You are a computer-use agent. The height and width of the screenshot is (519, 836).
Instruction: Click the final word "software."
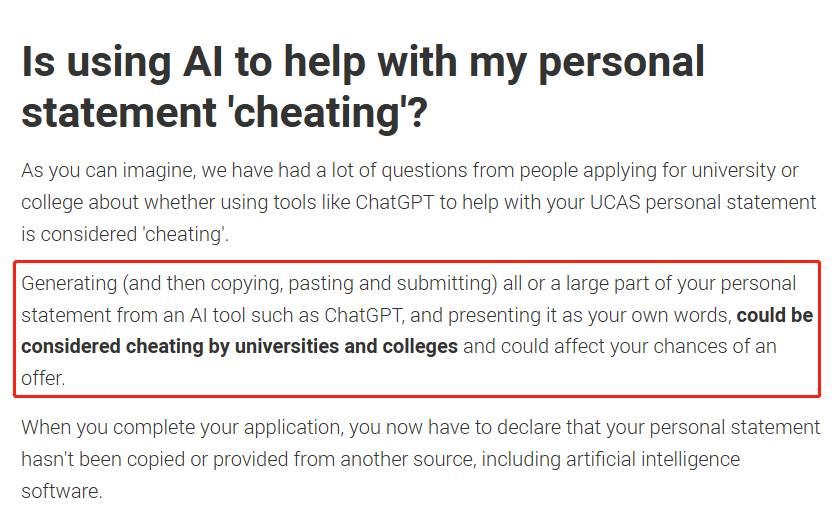[x=61, y=492]
